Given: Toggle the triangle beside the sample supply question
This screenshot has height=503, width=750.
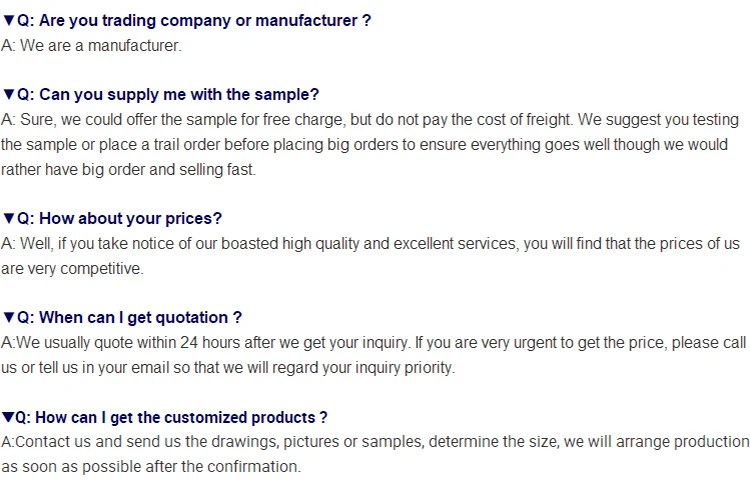Looking at the screenshot, I should (x=9, y=95).
